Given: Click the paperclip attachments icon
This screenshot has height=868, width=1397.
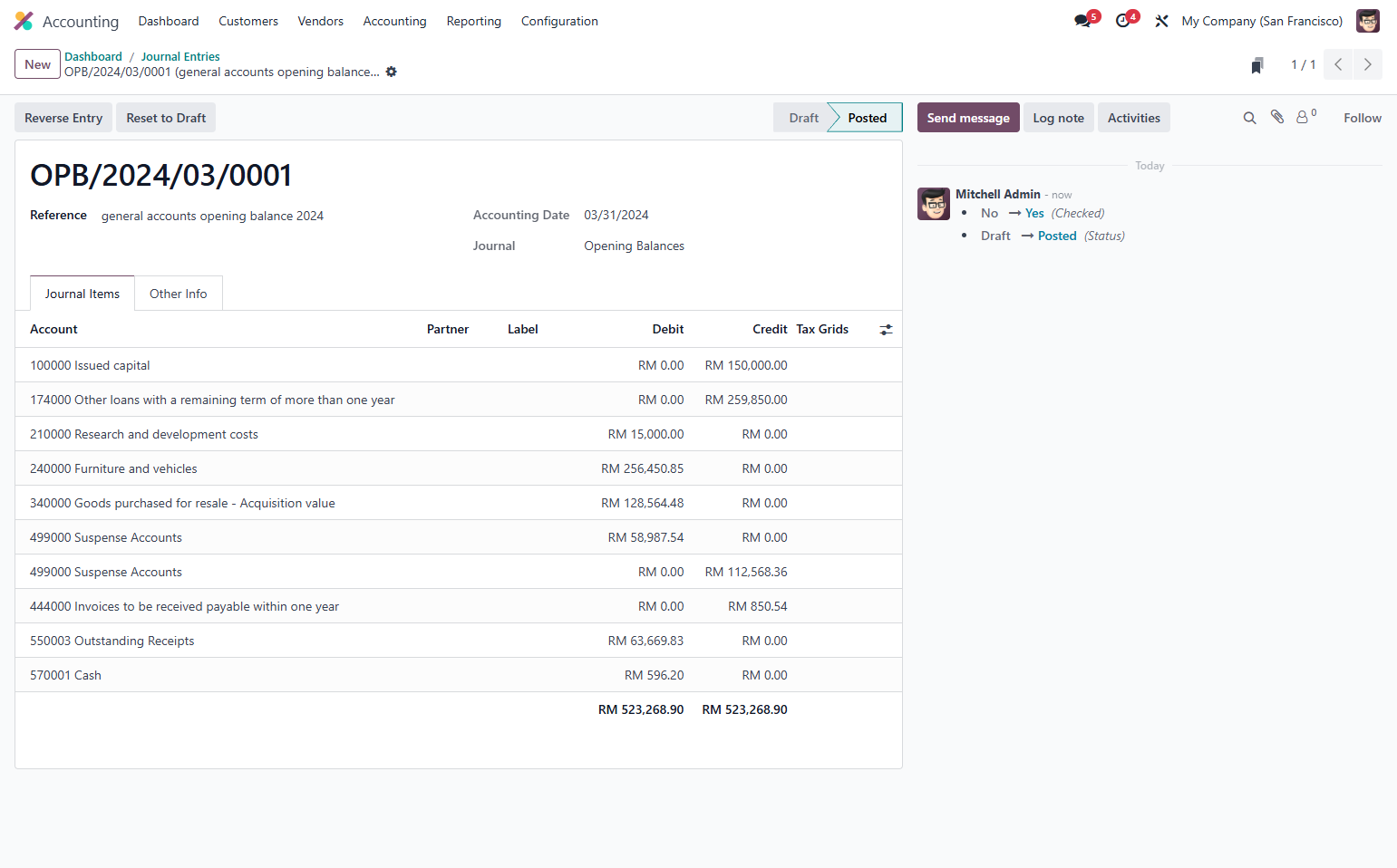Looking at the screenshot, I should pyautogui.click(x=1277, y=117).
